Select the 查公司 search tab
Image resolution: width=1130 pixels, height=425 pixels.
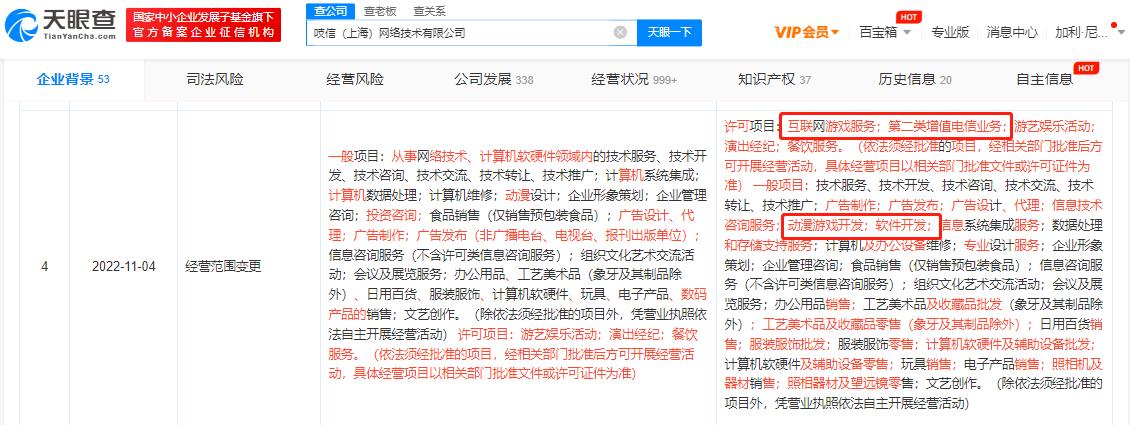(x=331, y=10)
